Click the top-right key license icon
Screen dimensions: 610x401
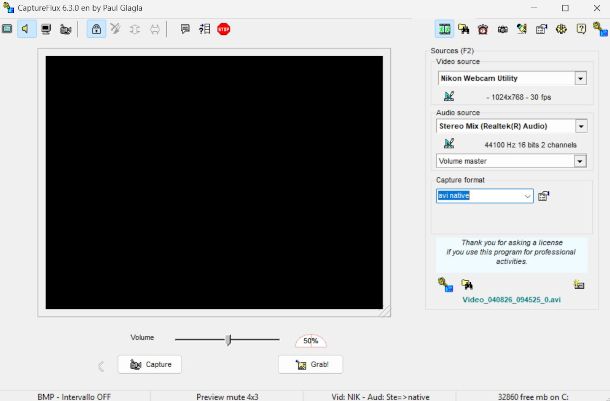point(600,29)
